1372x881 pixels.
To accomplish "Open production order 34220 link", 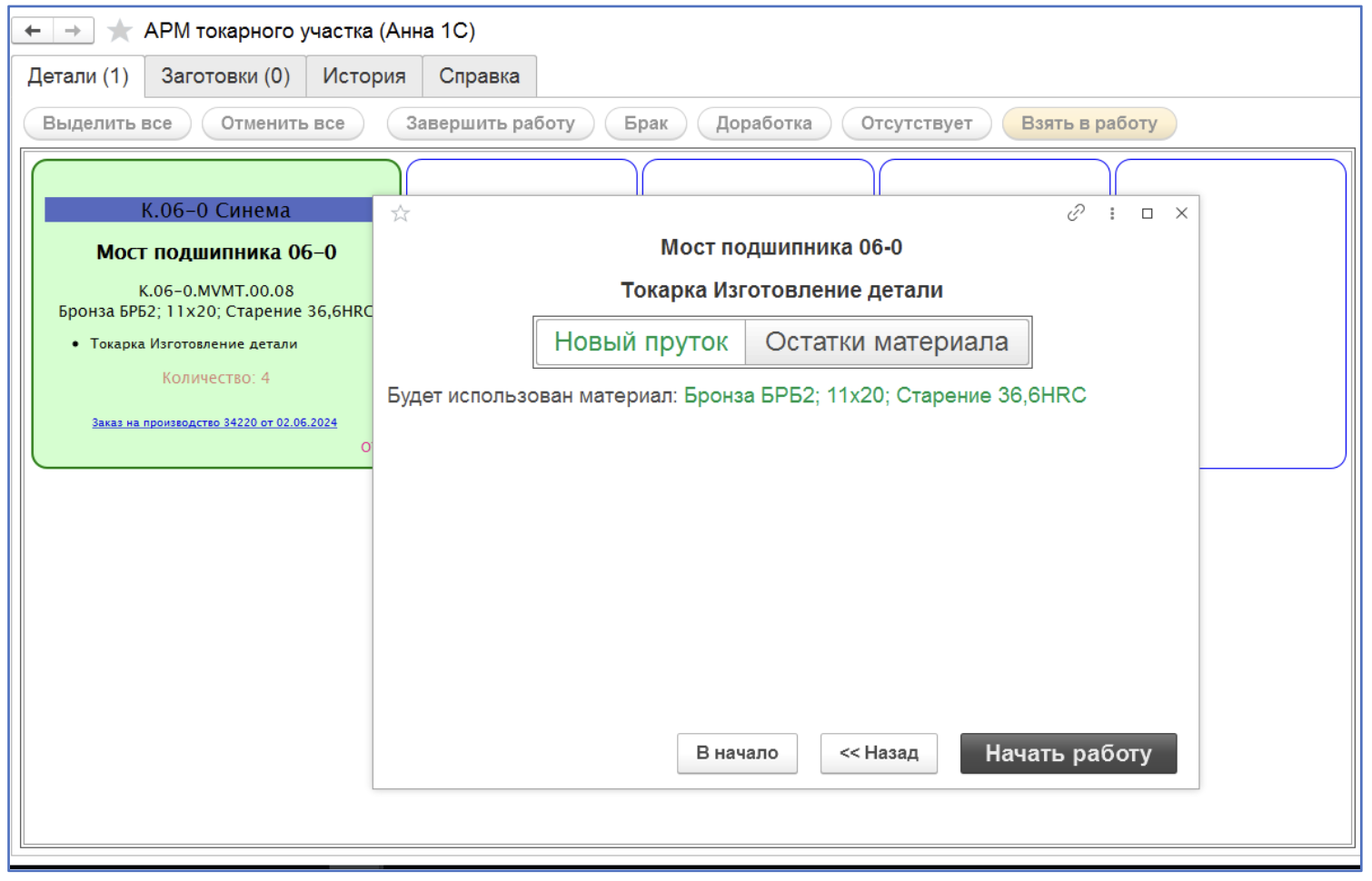I will click(214, 422).
